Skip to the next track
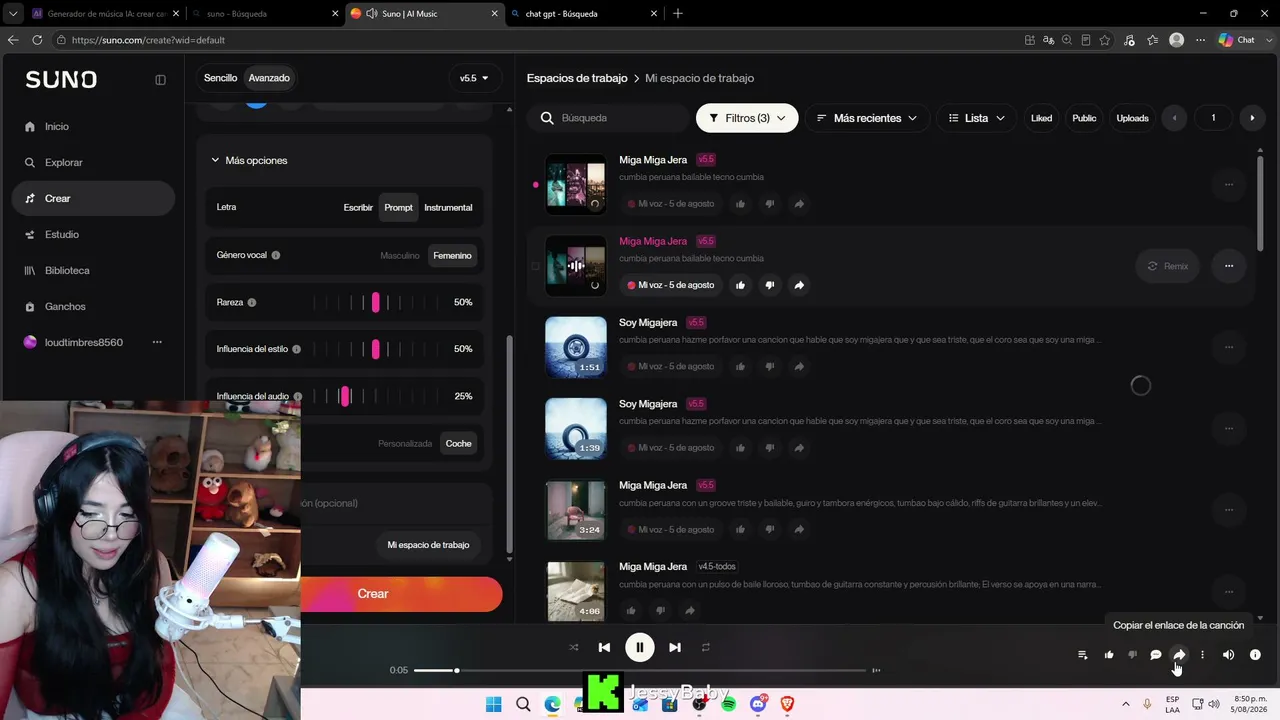Viewport: 1280px width, 720px height. click(675, 647)
